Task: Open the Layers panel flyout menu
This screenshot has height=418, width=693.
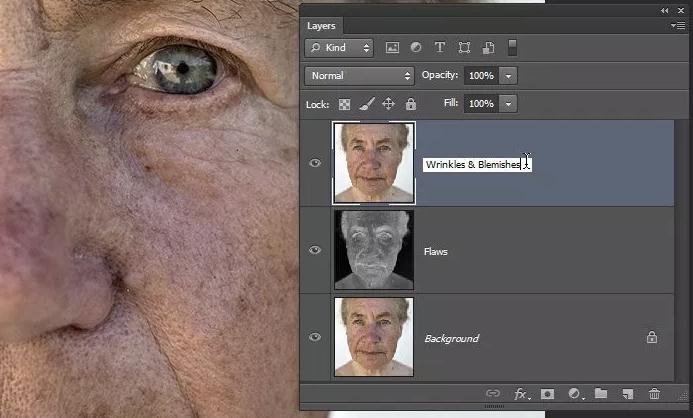Action: [x=678, y=25]
